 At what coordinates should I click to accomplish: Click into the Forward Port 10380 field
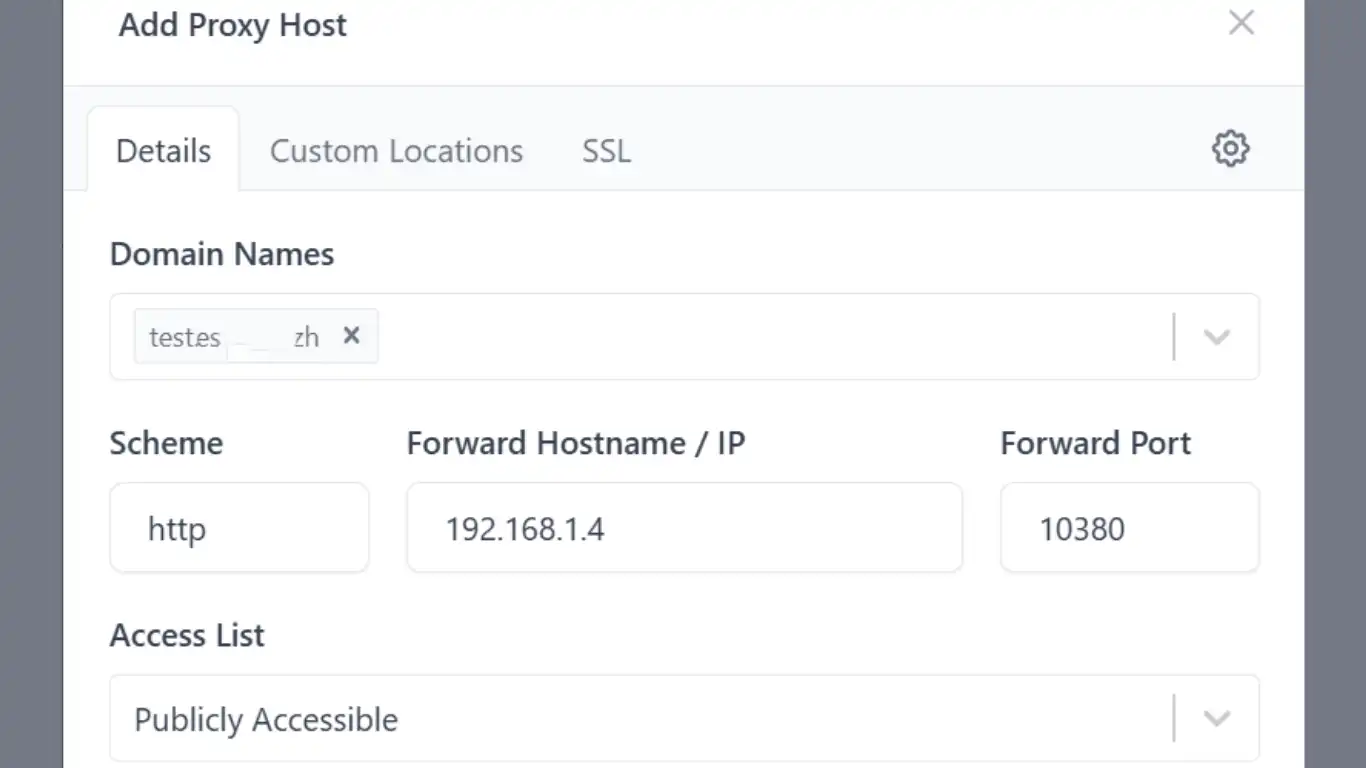(1129, 528)
